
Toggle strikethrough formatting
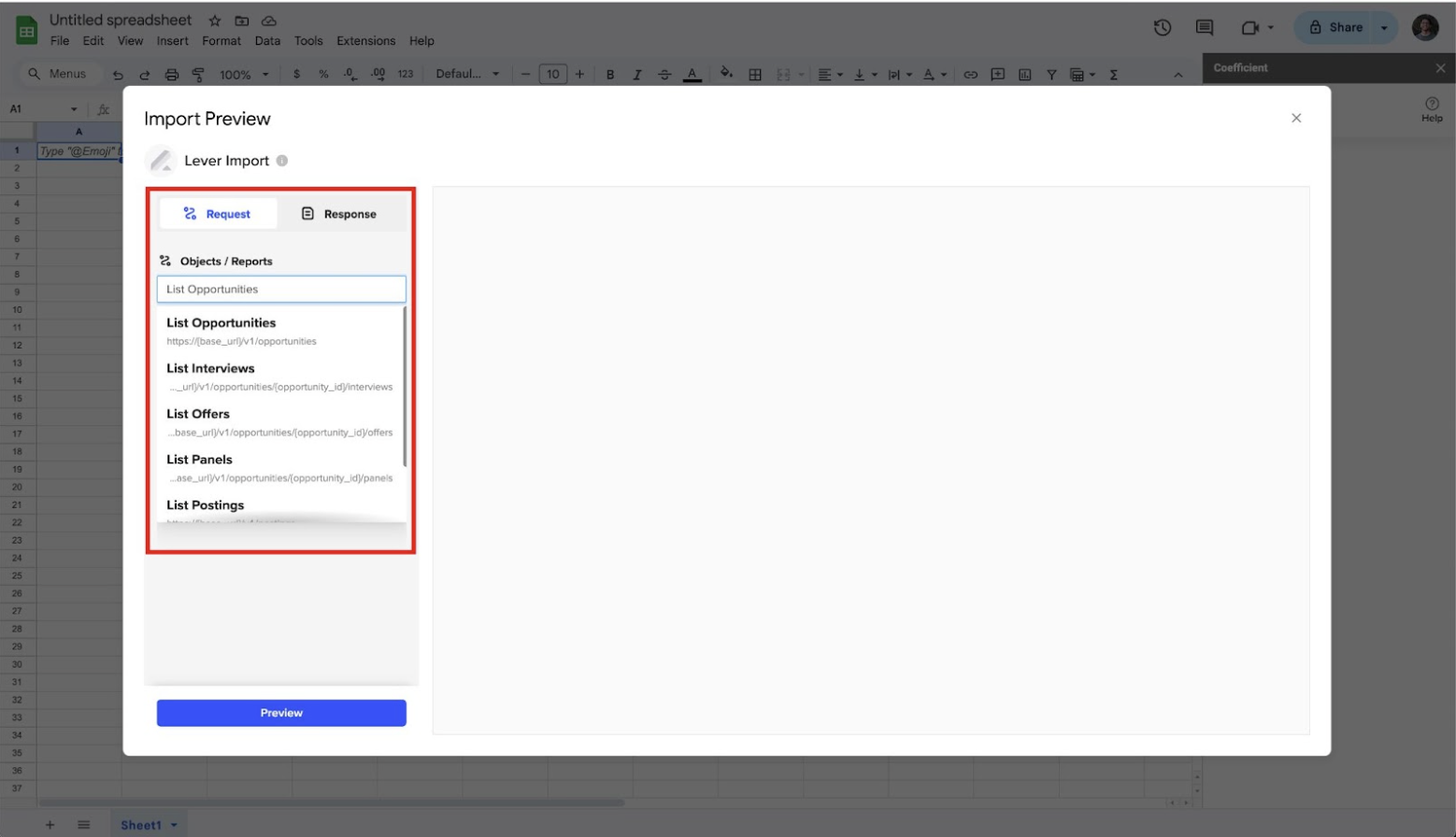(x=664, y=75)
